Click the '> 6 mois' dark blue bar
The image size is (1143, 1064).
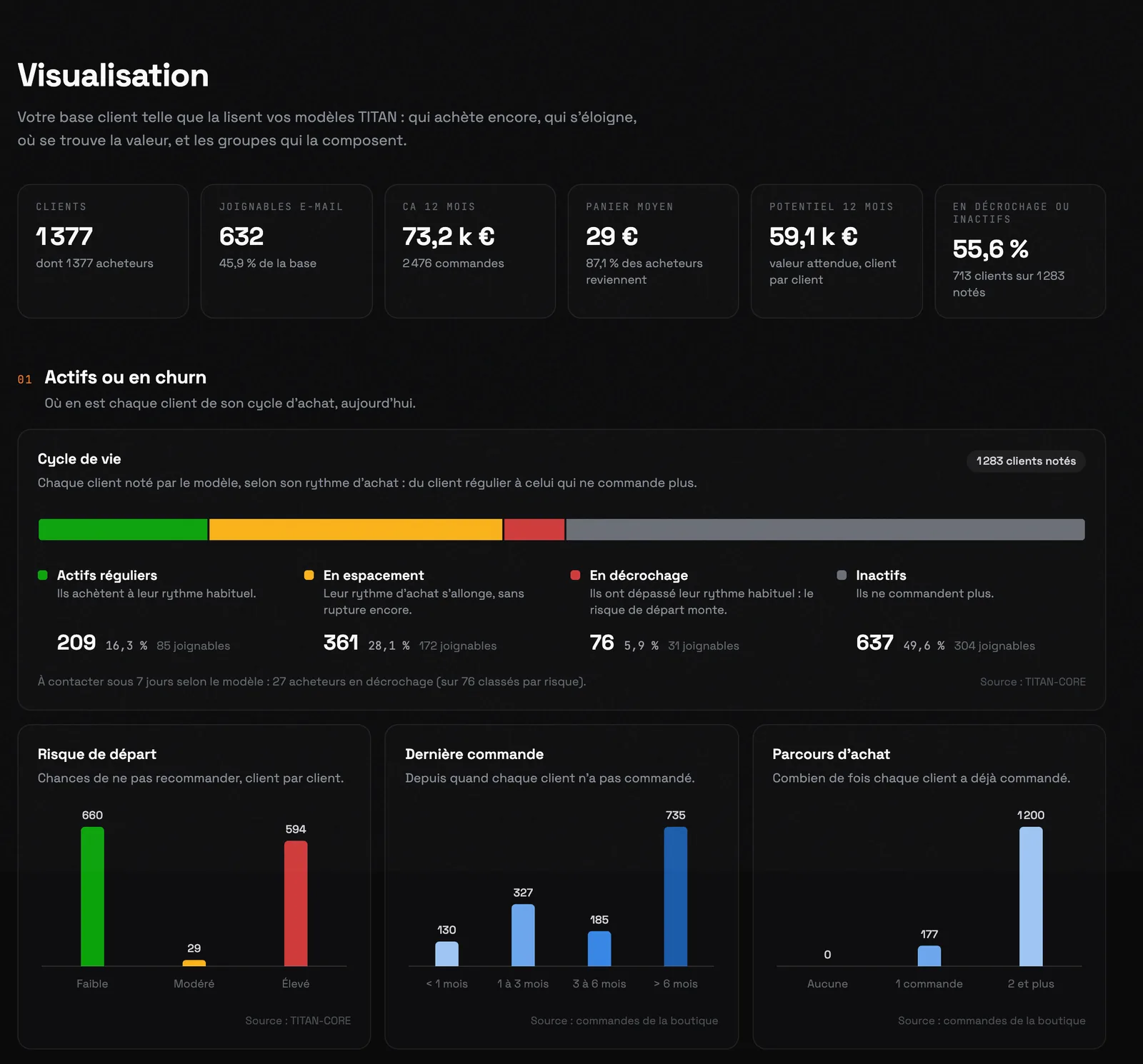(676, 896)
